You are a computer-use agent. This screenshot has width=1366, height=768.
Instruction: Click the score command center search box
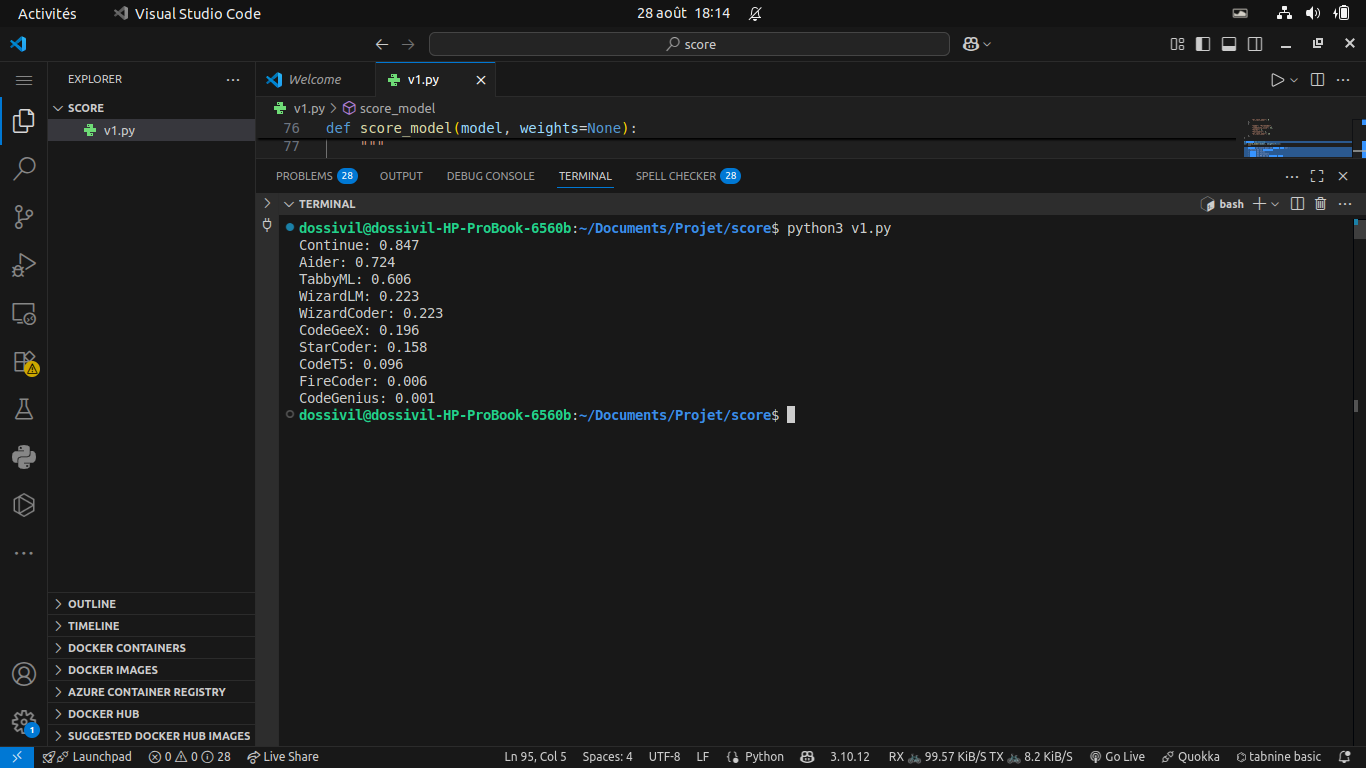[689, 44]
